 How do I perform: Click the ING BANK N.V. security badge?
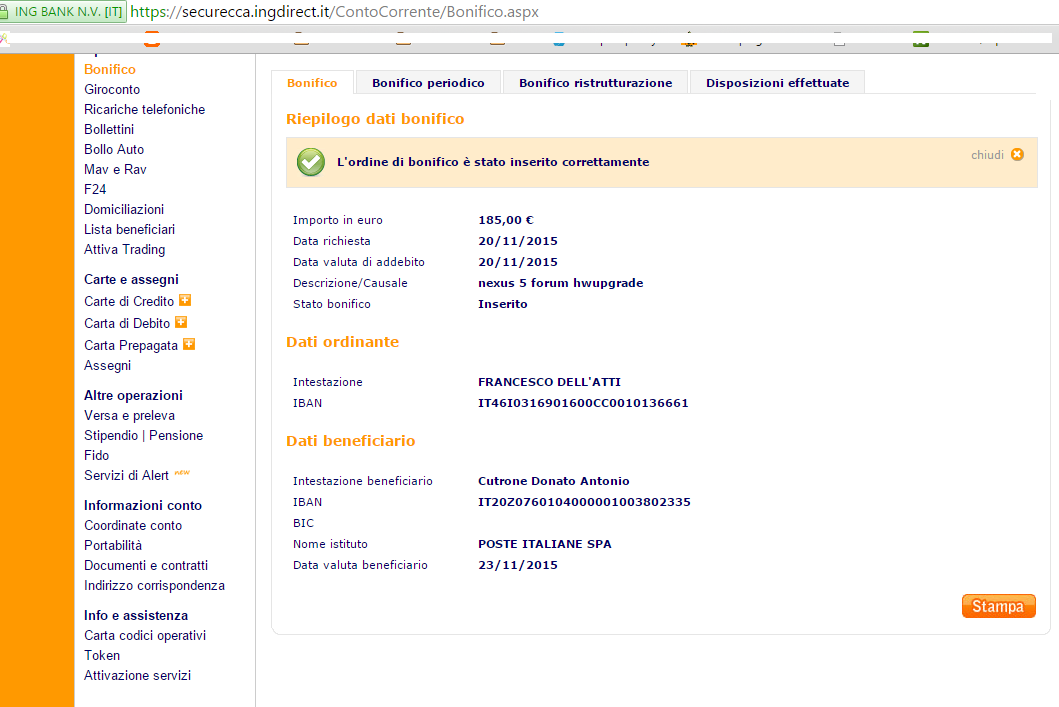63,11
